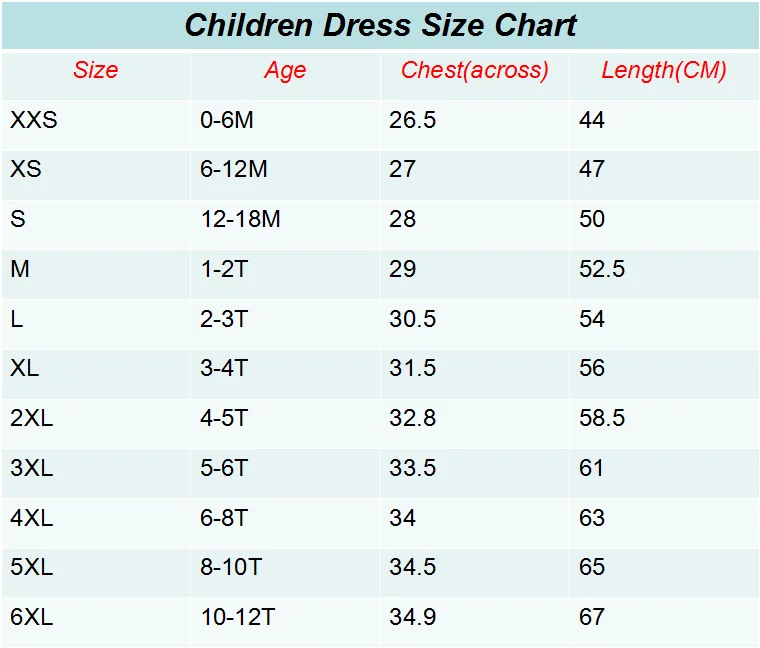Click the Children Dress Size Chart title

(380, 25)
